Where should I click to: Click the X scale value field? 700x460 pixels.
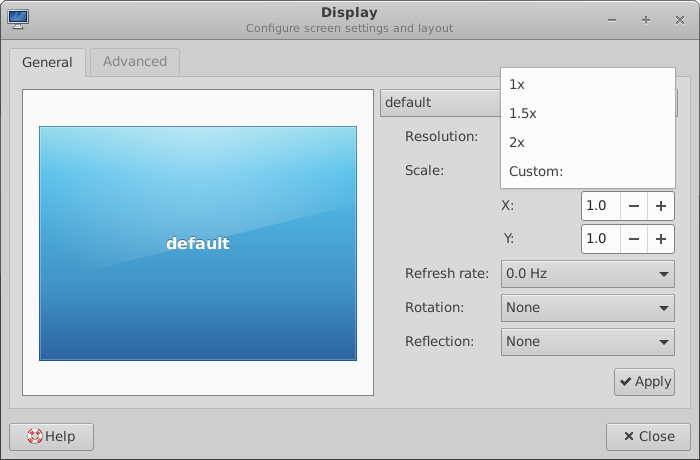[x=599, y=206]
